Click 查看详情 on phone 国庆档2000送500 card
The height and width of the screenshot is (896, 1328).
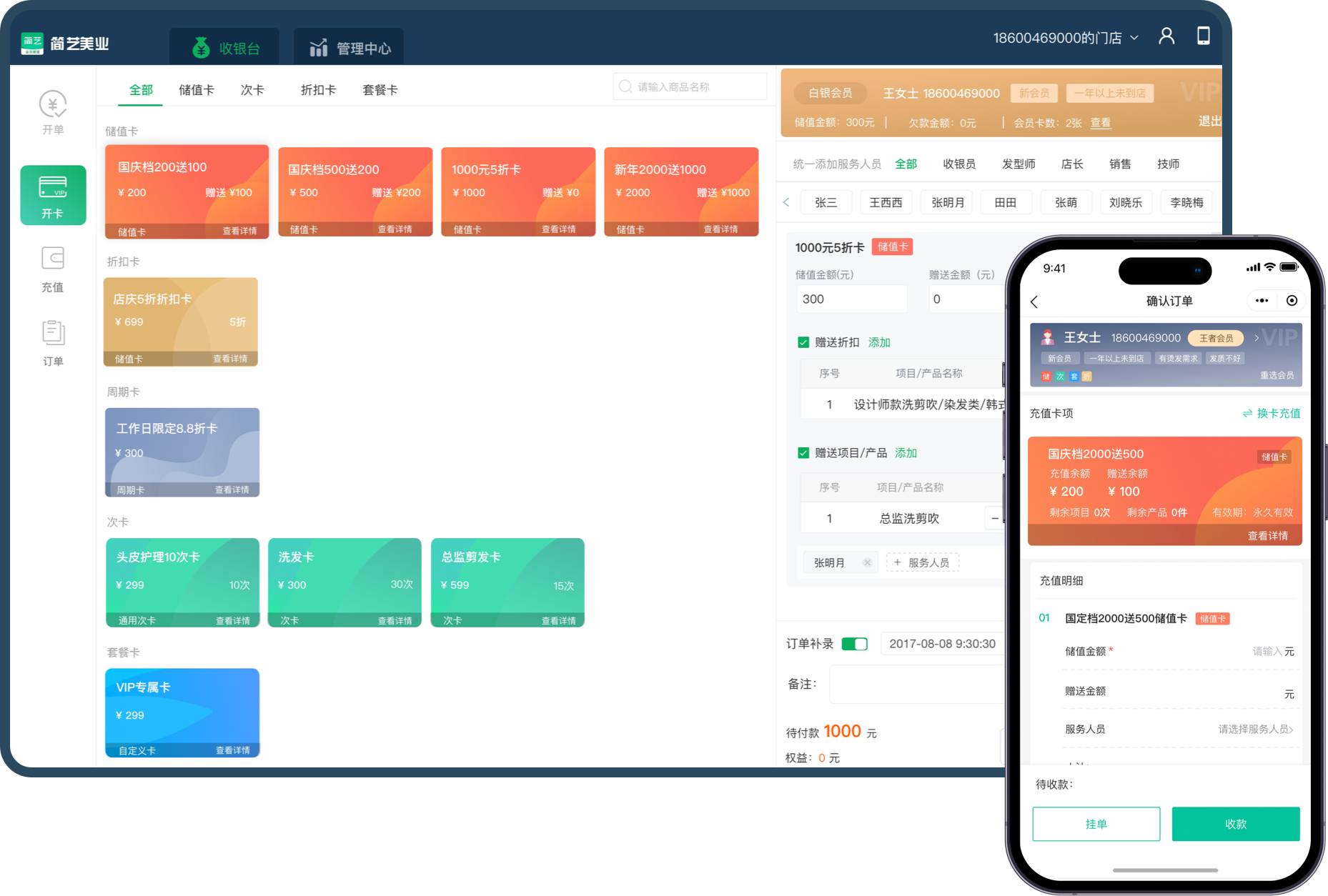(x=1267, y=535)
